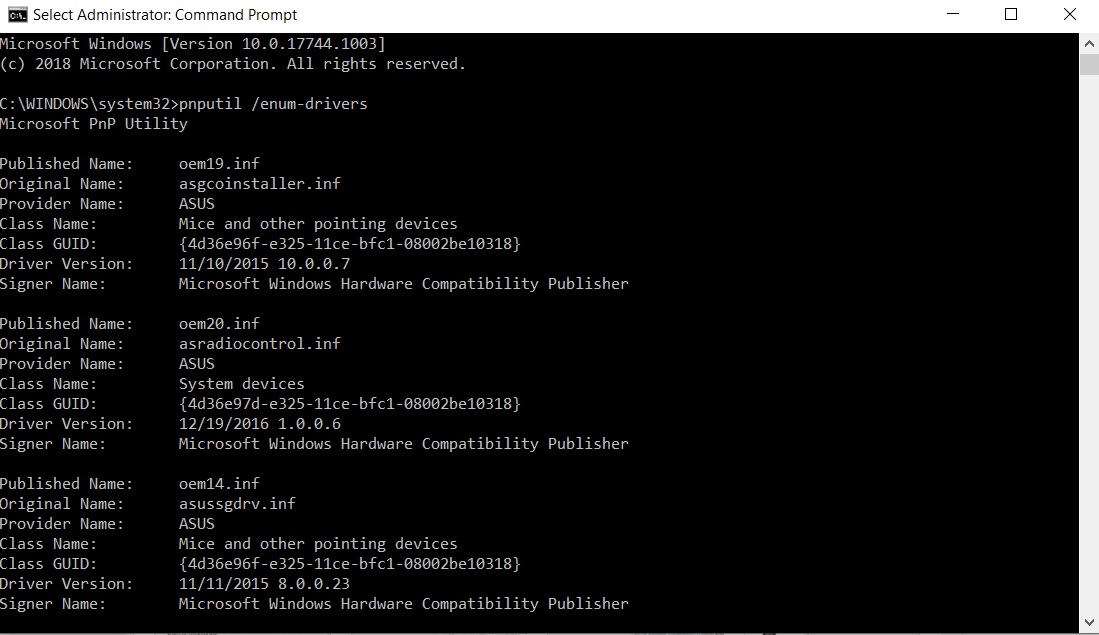Click published name oem20.inf
This screenshot has width=1099, height=635.
click(x=219, y=324)
